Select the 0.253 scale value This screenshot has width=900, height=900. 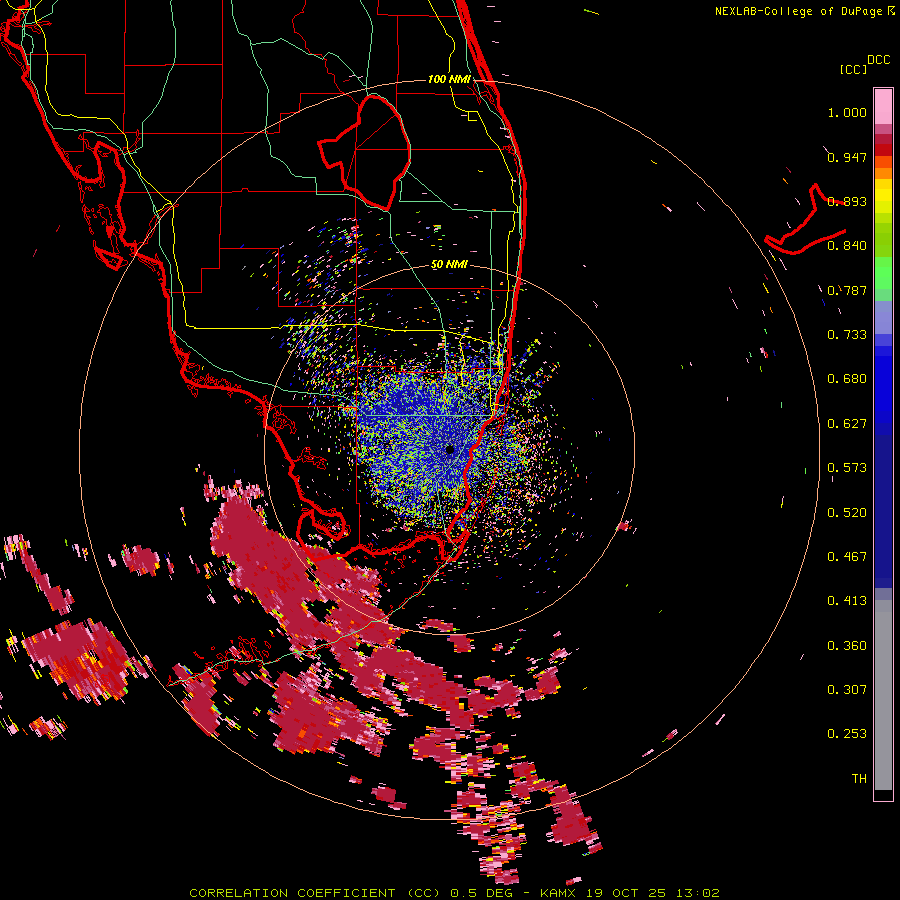pos(847,734)
